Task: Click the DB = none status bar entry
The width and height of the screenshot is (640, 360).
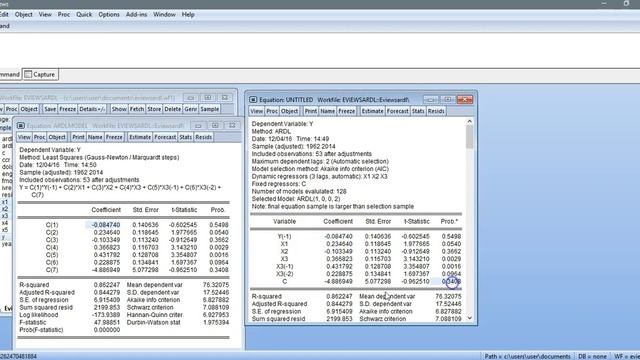Action: [593, 356]
